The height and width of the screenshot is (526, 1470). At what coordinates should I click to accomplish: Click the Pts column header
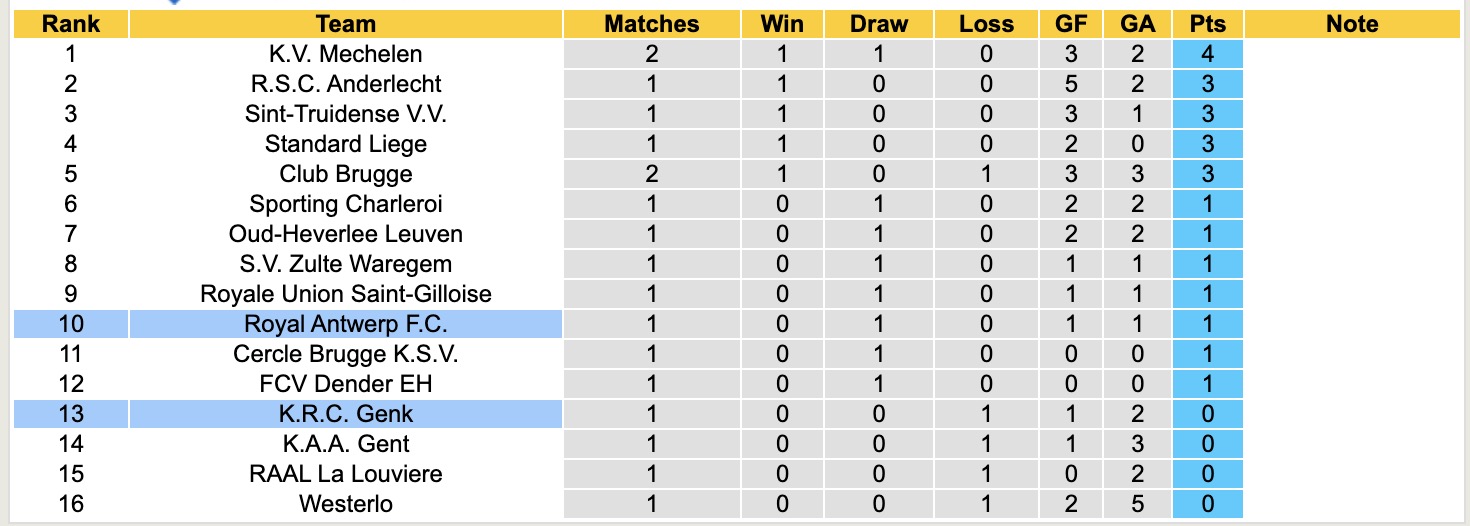coord(1207,24)
